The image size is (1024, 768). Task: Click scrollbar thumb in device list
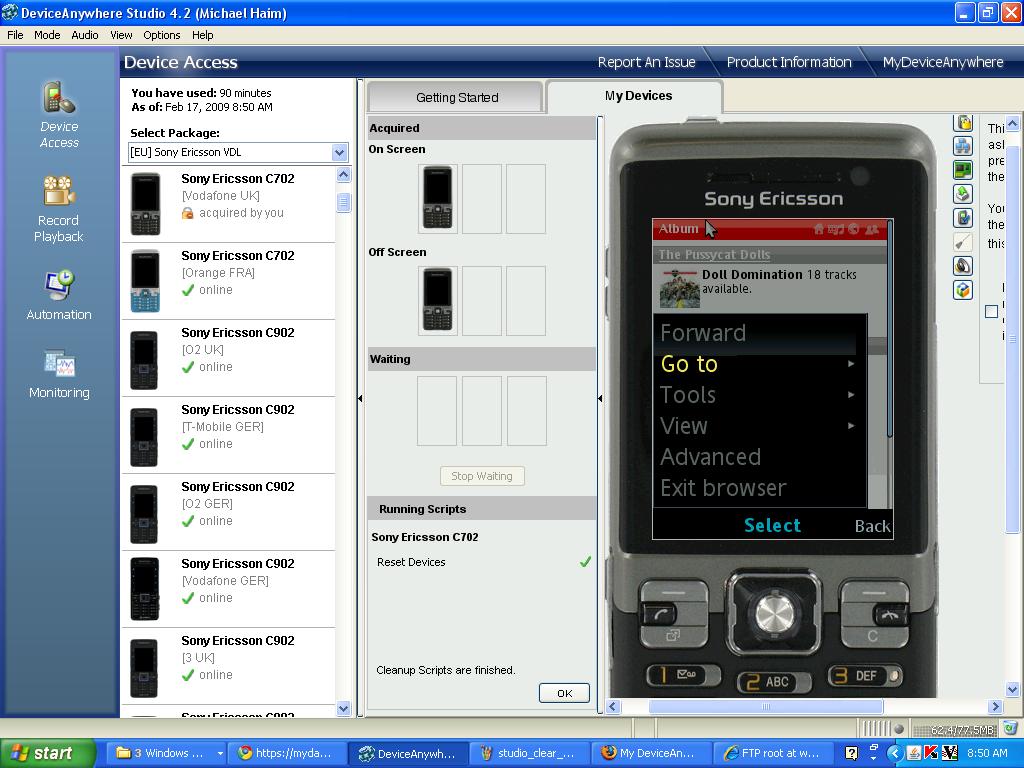pos(344,202)
